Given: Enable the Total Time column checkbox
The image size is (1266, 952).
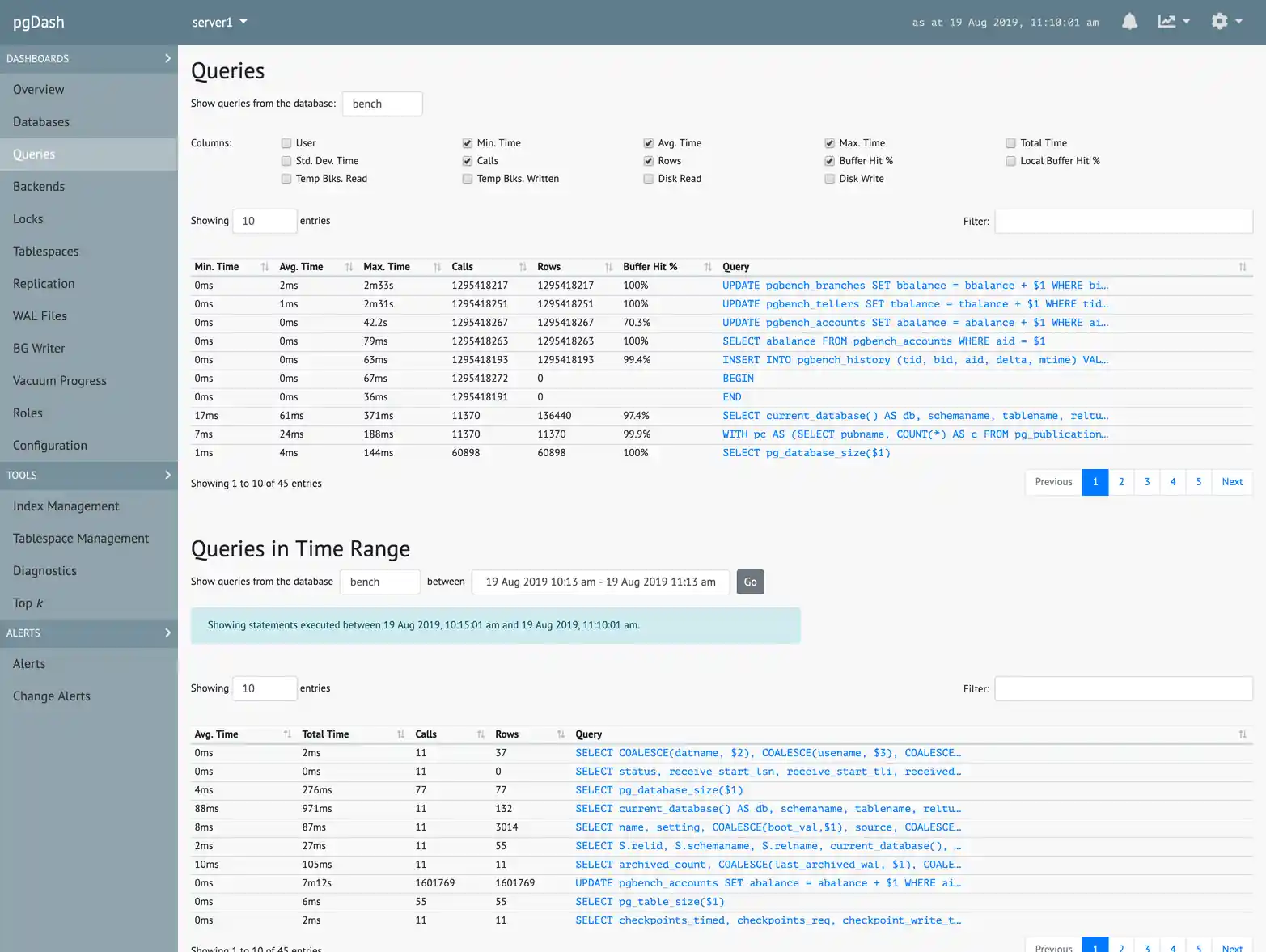Looking at the screenshot, I should (1011, 143).
